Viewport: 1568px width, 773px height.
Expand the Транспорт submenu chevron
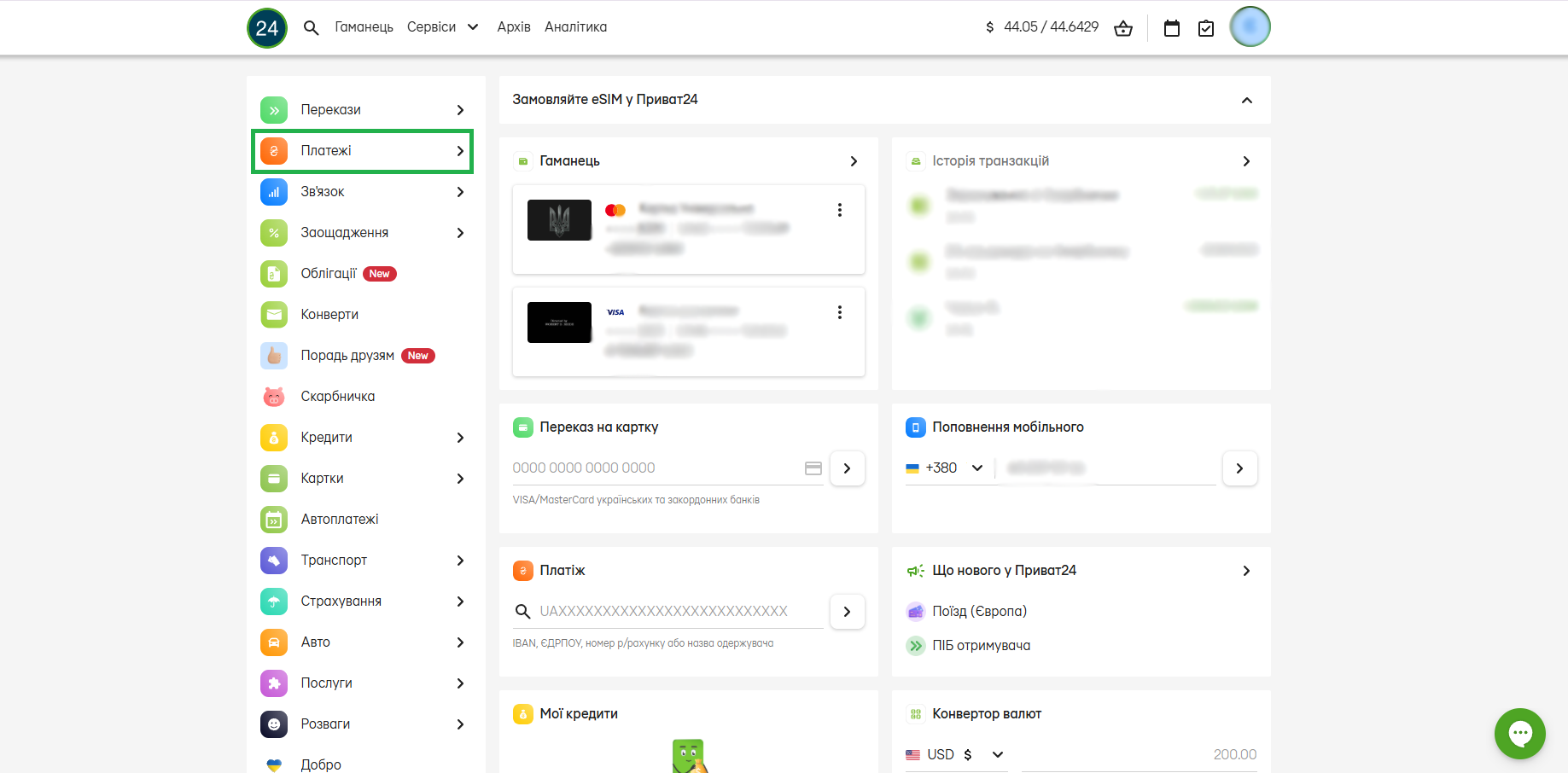pyautogui.click(x=460, y=561)
